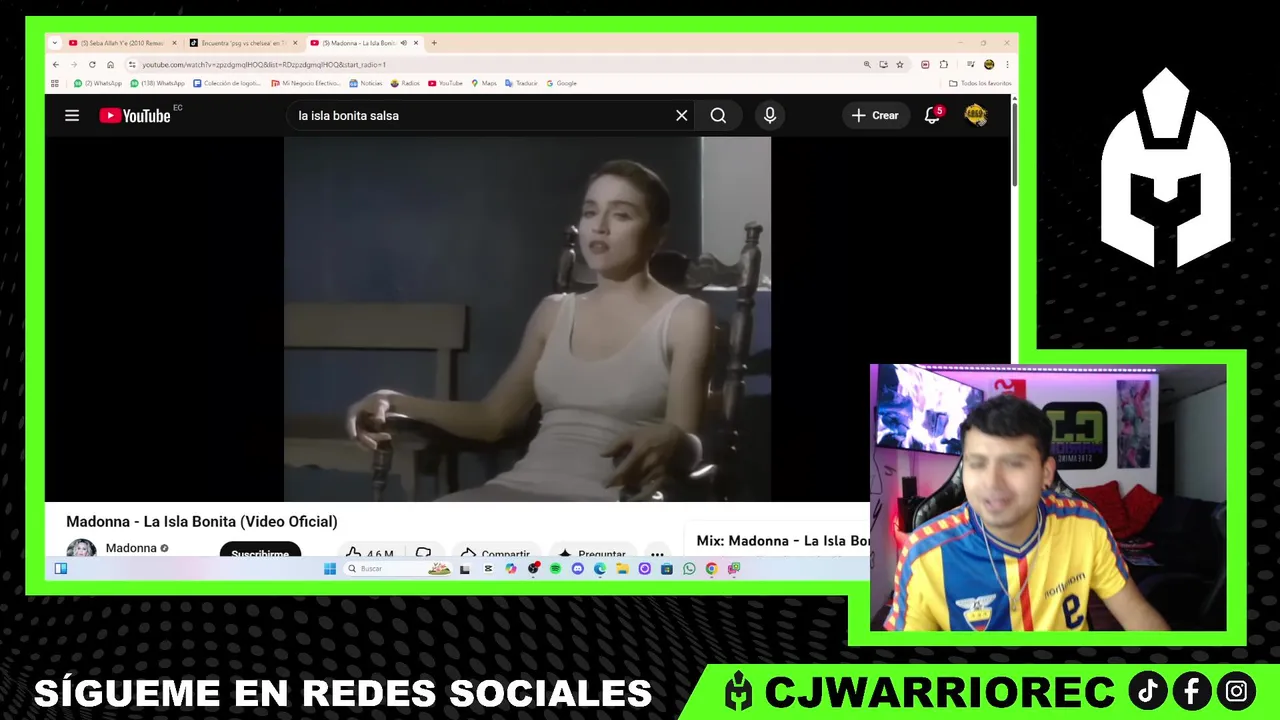This screenshot has height=720, width=1280.
Task: Open the YouTube bookmark
Action: coord(446,83)
